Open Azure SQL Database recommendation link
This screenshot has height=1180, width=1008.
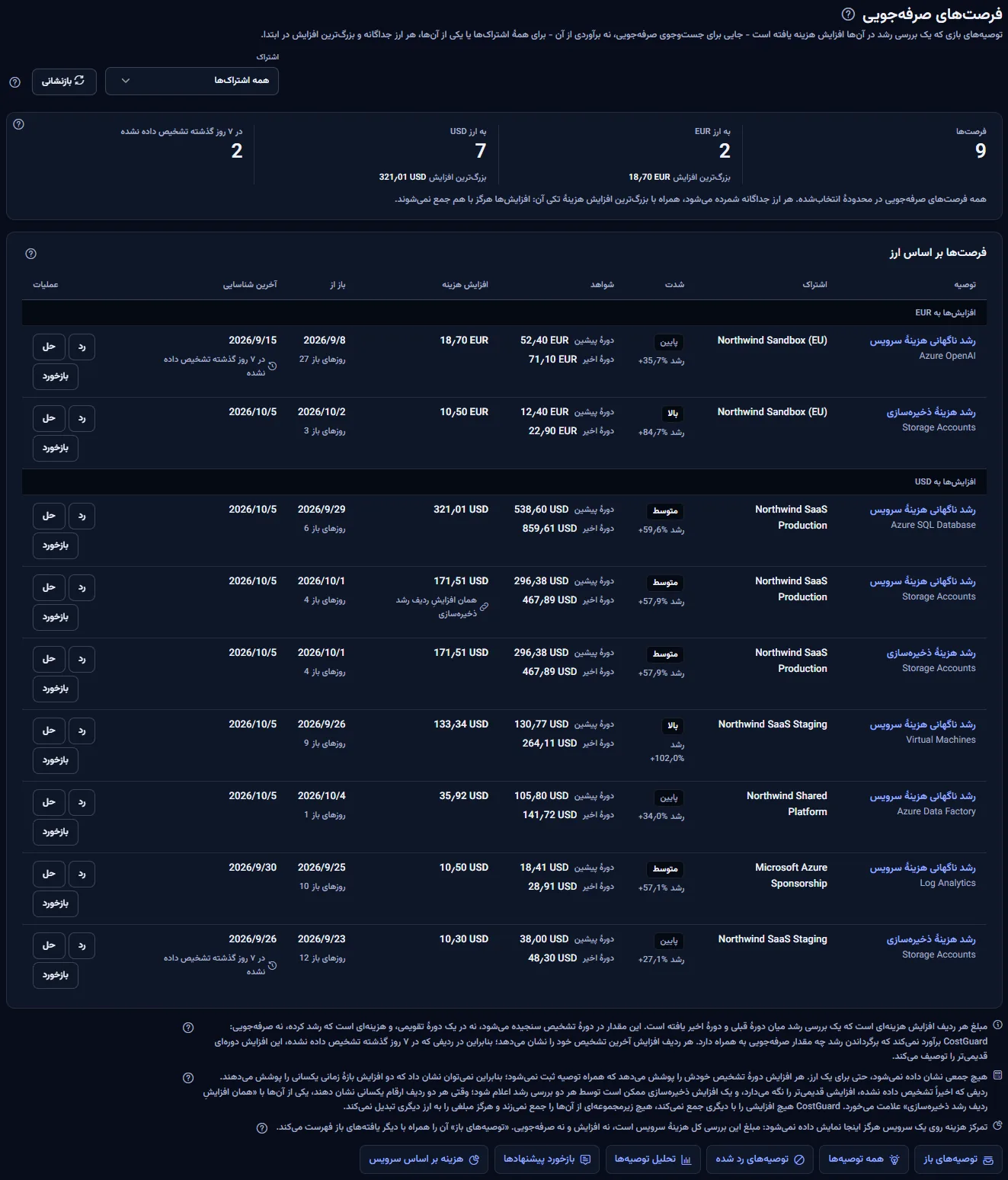[923, 510]
